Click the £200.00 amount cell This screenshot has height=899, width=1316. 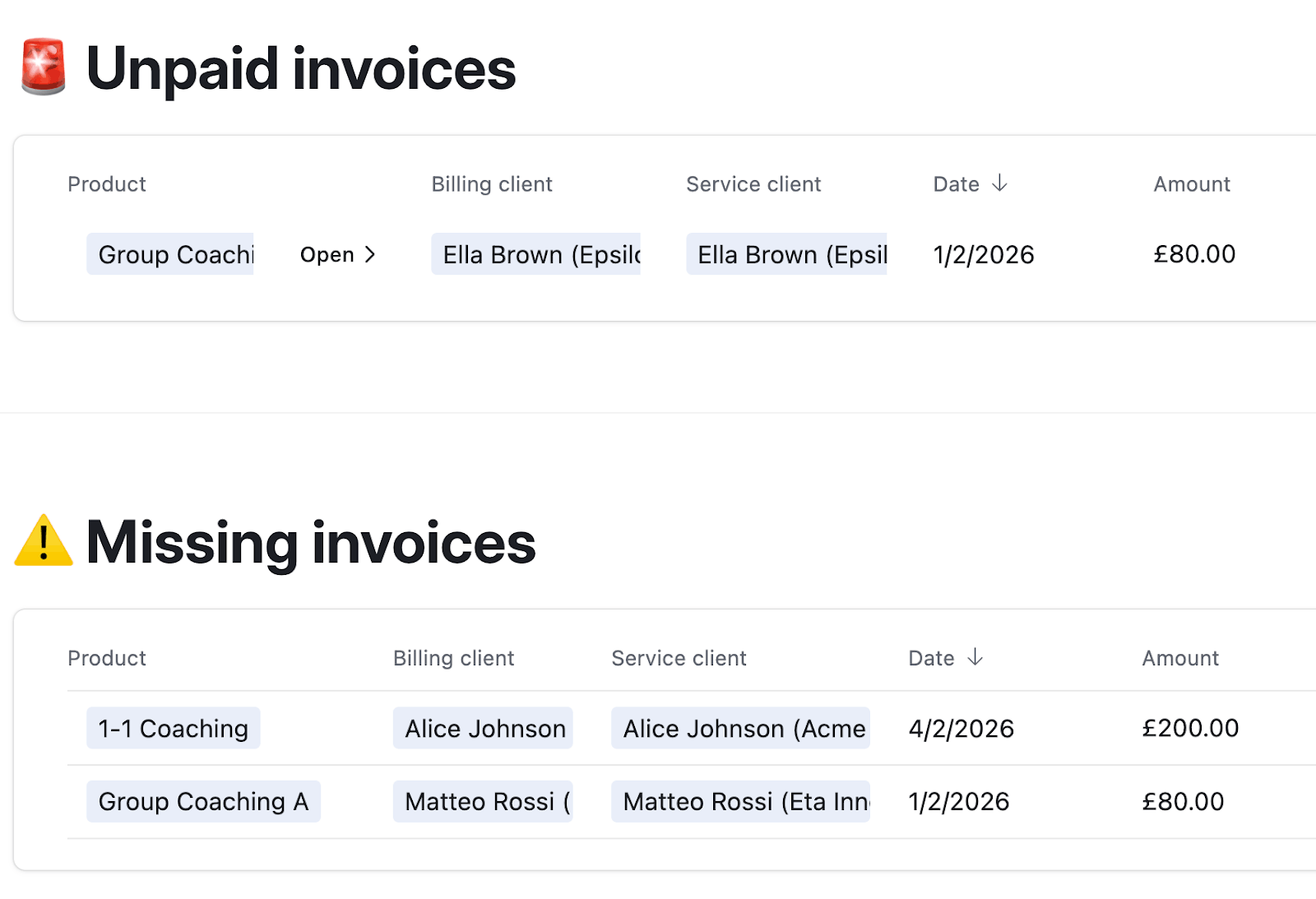[1190, 728]
